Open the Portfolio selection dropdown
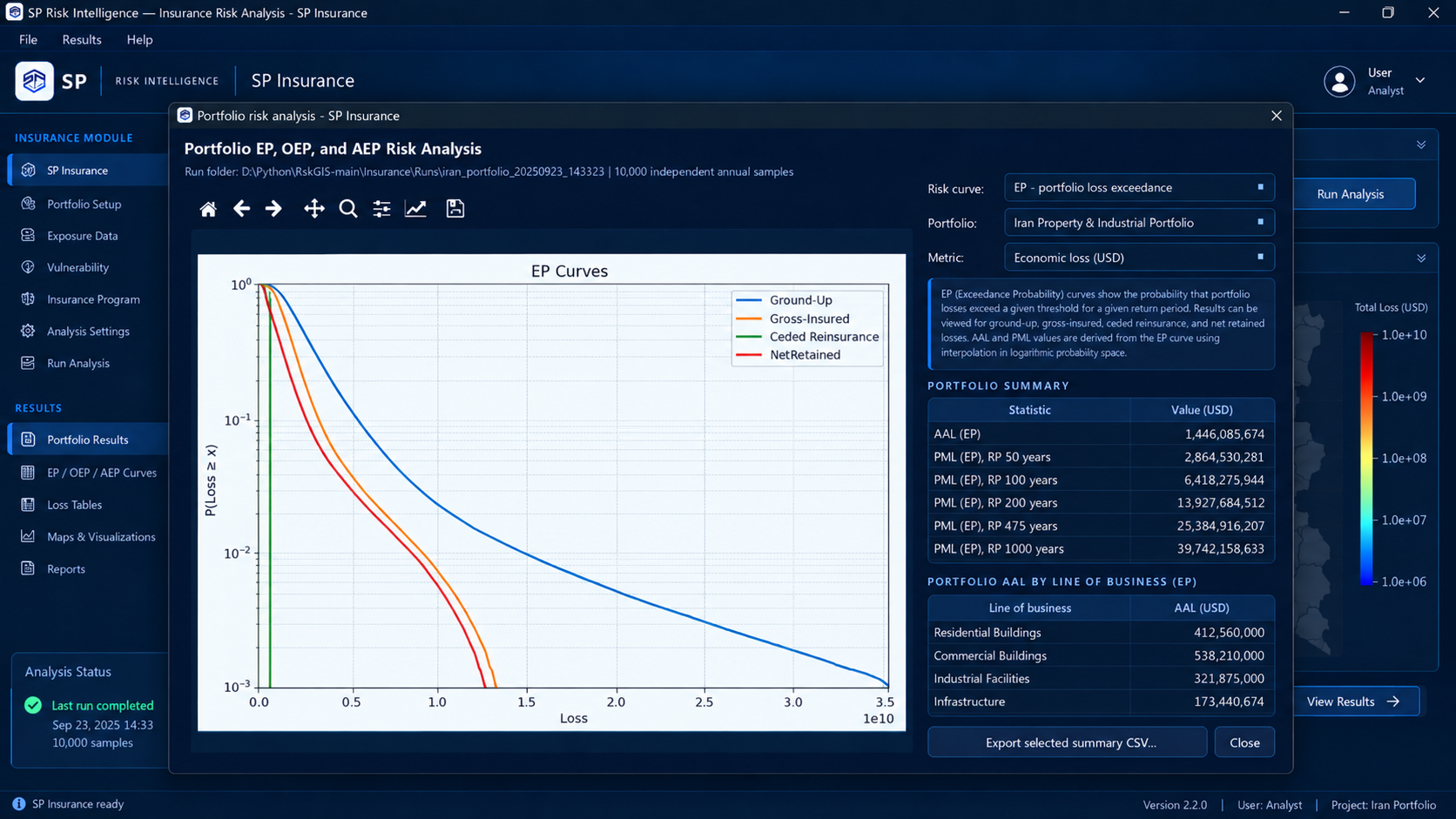The width and height of the screenshot is (1456, 819). [x=1139, y=223]
